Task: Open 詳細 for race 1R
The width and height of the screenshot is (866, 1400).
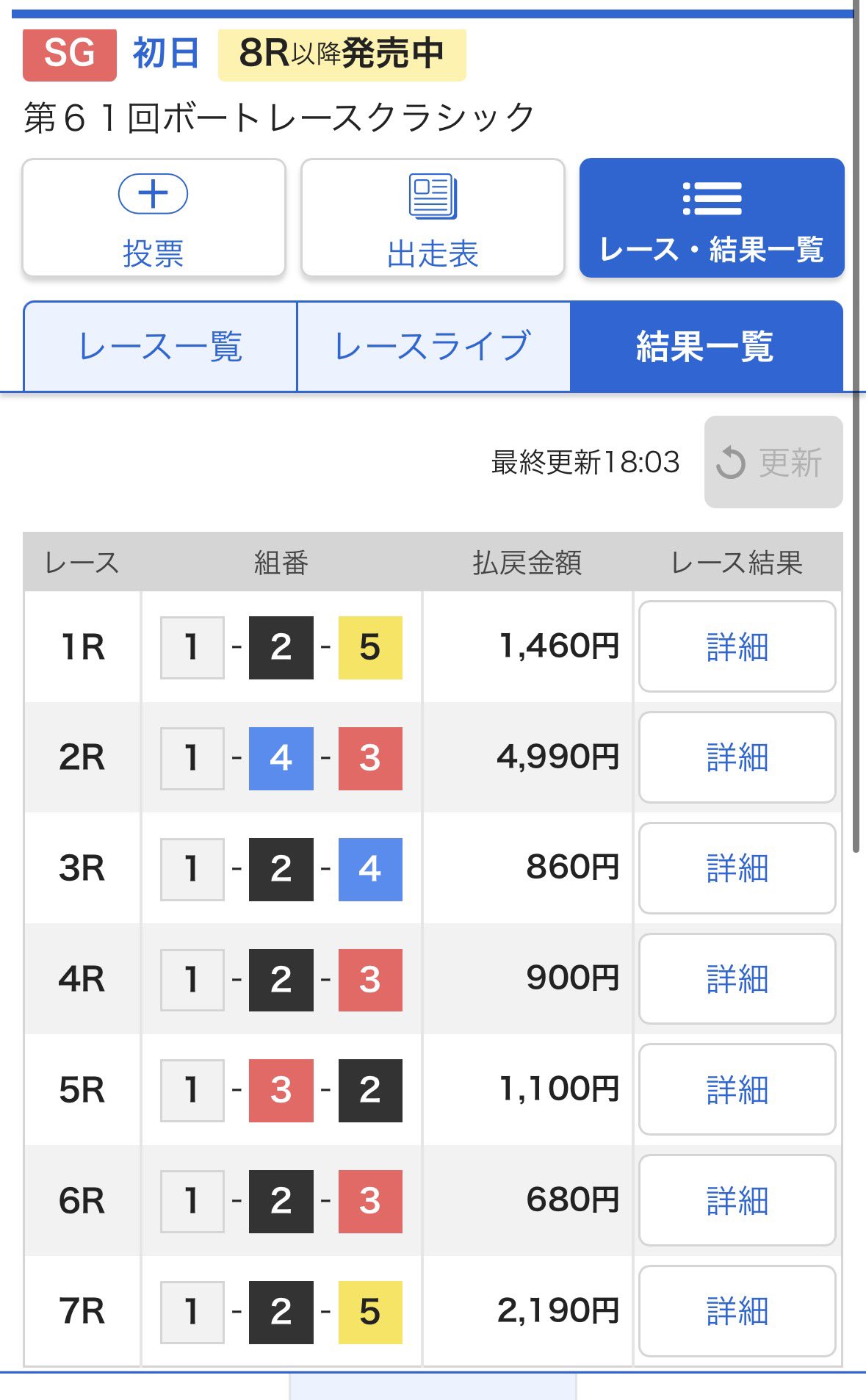Action: 737,647
